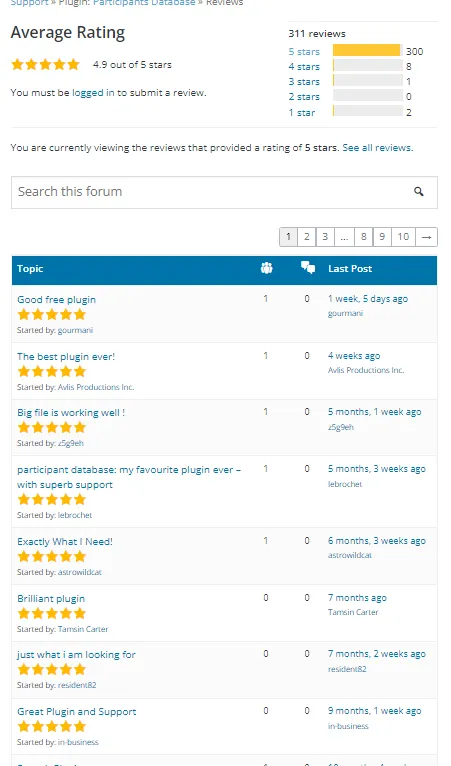Go to page 2 of reviews

(306, 237)
